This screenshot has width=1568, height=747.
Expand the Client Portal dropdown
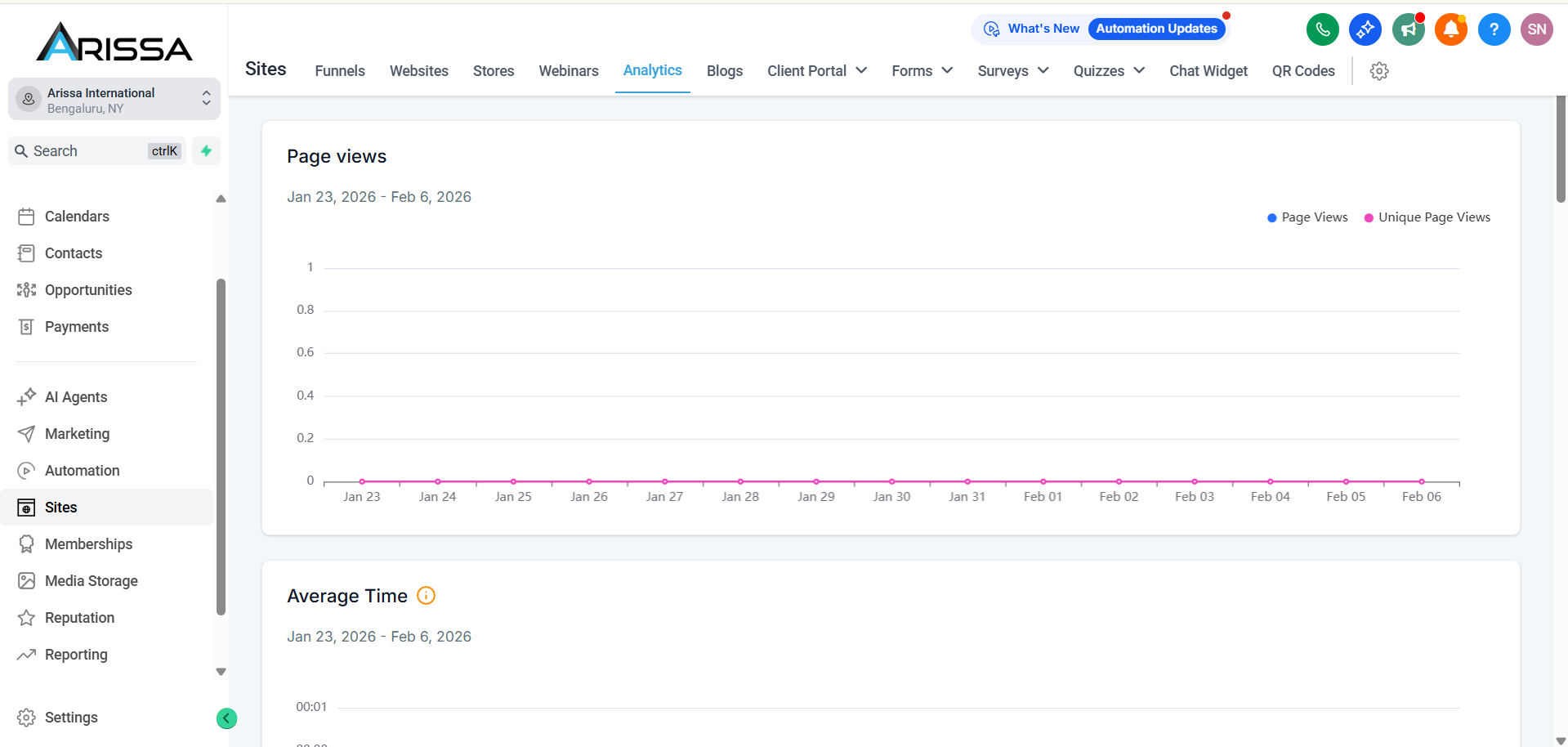tap(816, 71)
